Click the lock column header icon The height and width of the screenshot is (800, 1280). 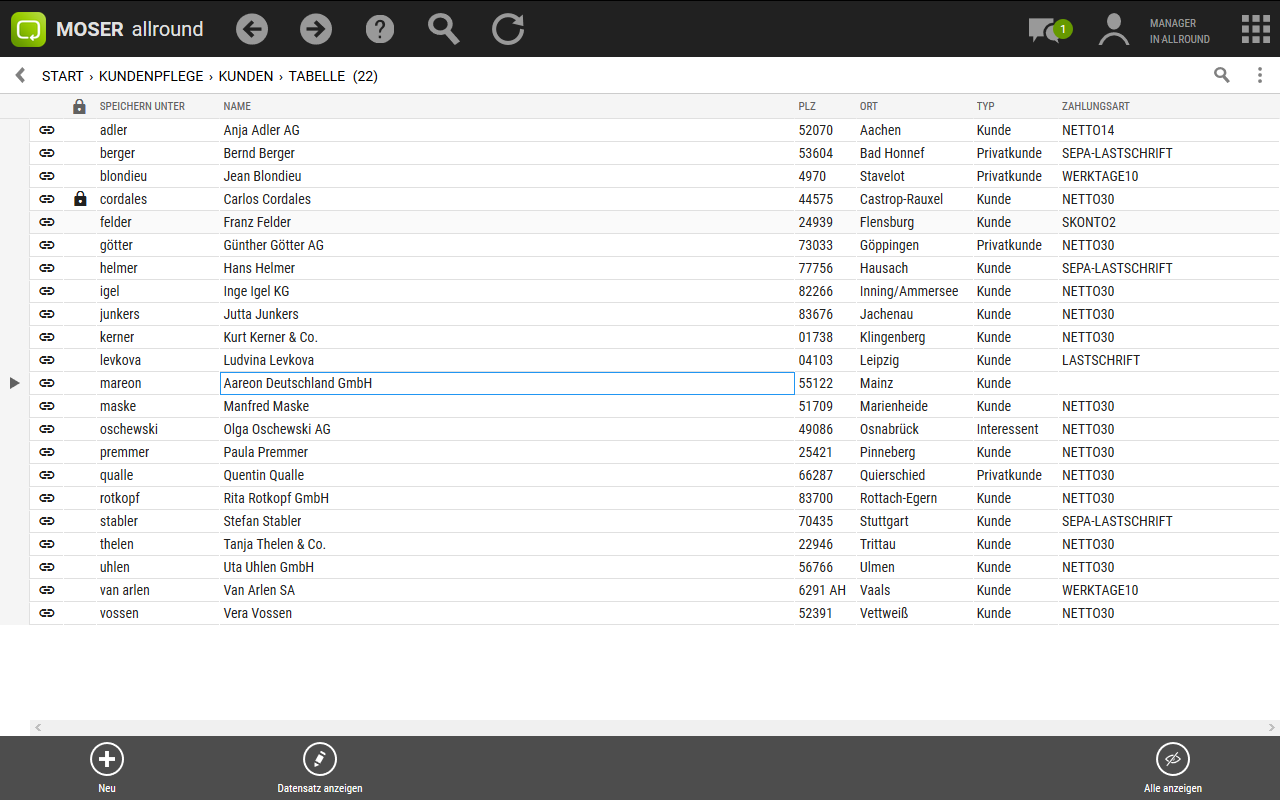(80, 106)
